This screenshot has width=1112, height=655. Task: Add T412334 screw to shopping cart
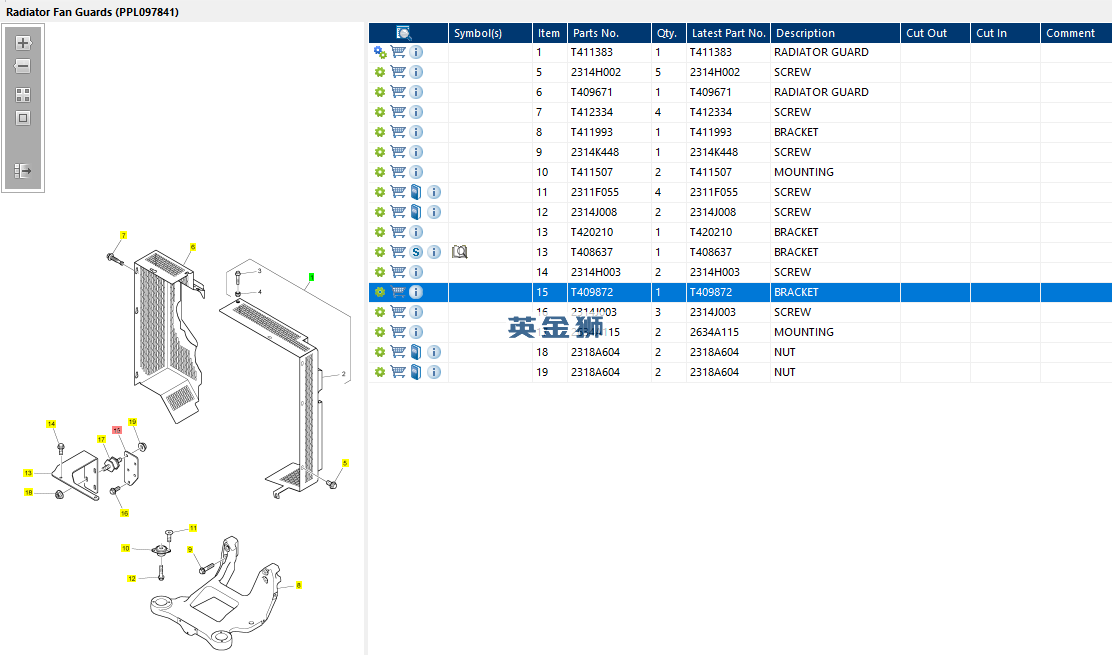[399, 112]
